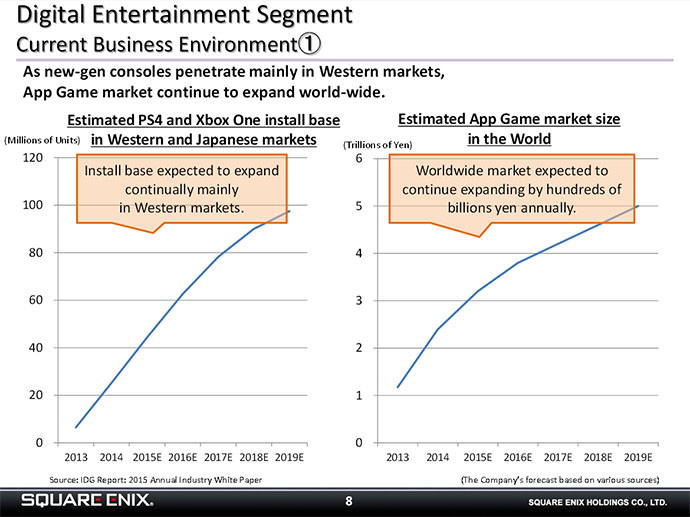The width and height of the screenshot is (690, 517).
Task: Click the callout "Install base expected to expand continually mainly in Western markets."
Action: tap(182, 189)
